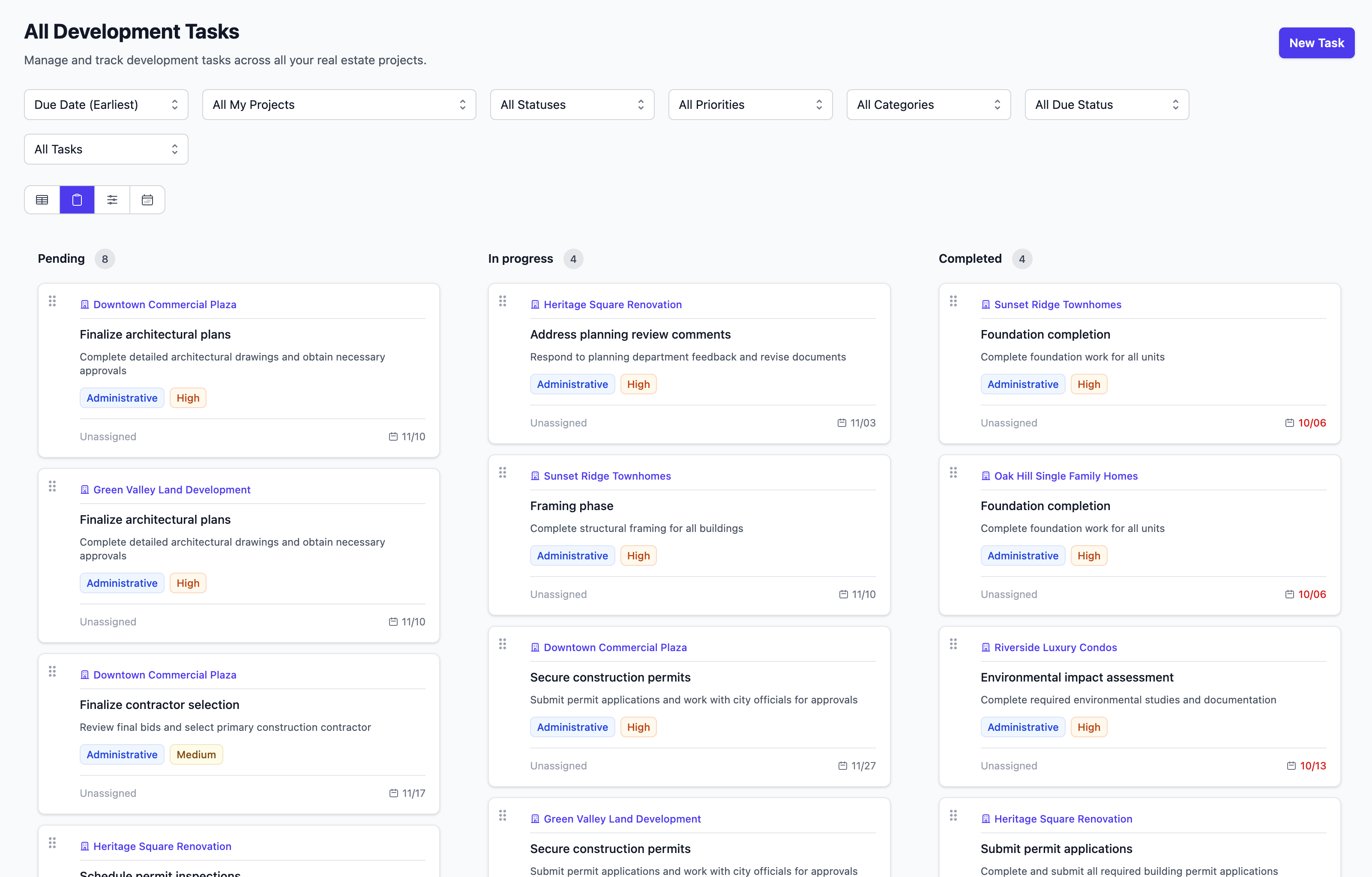Open the Sunset Ridge Townhomes project link
Screen dimensions: 1372x877
tap(607, 476)
